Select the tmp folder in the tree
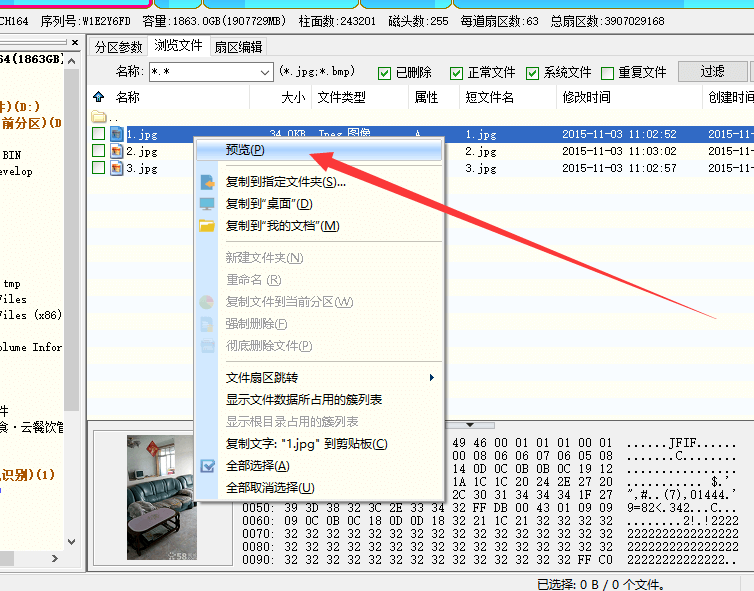754x591 pixels. point(12,283)
